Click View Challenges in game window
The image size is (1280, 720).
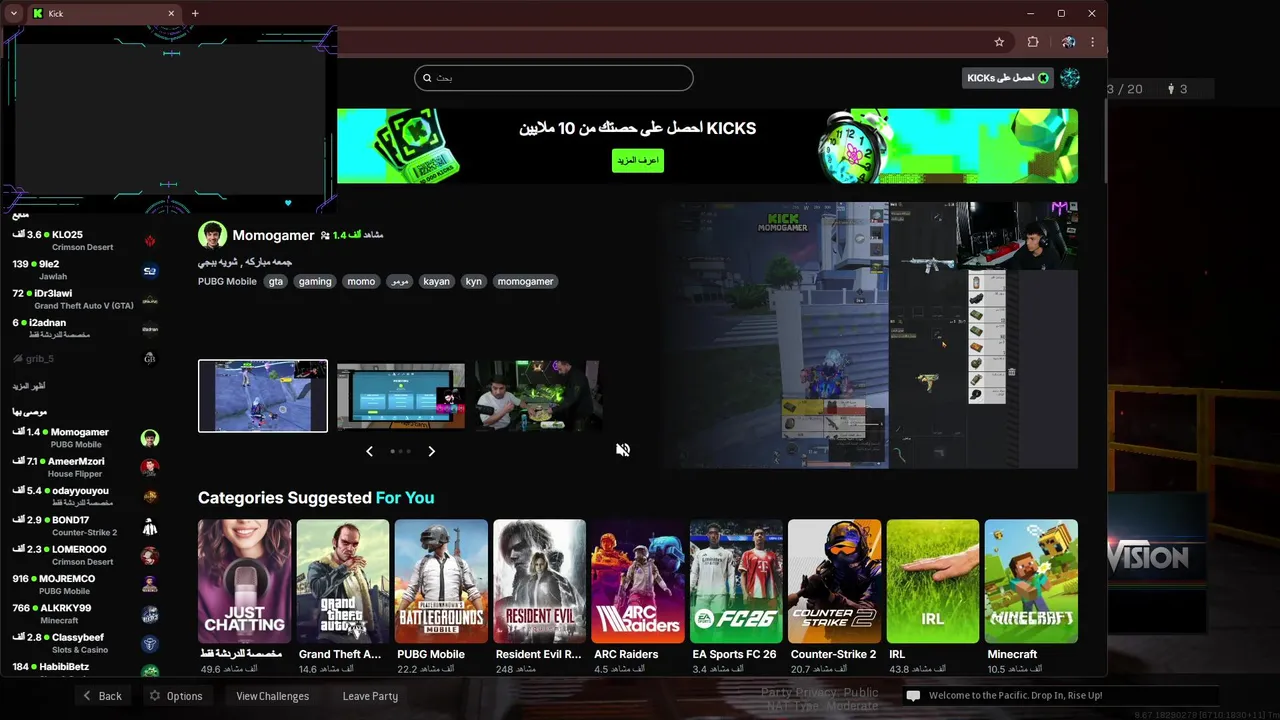coord(272,696)
